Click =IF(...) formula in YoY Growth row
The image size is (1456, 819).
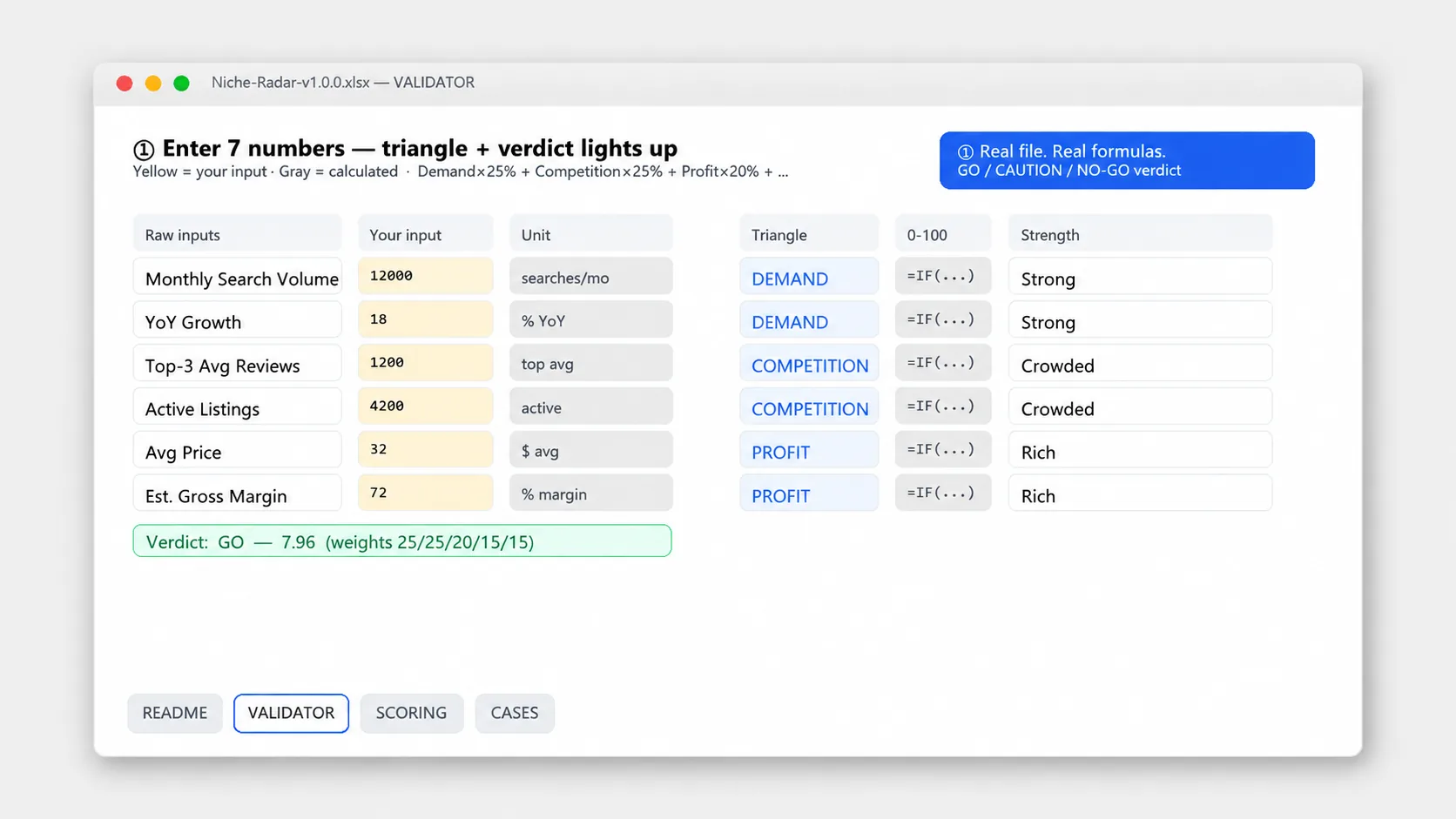[x=943, y=319]
